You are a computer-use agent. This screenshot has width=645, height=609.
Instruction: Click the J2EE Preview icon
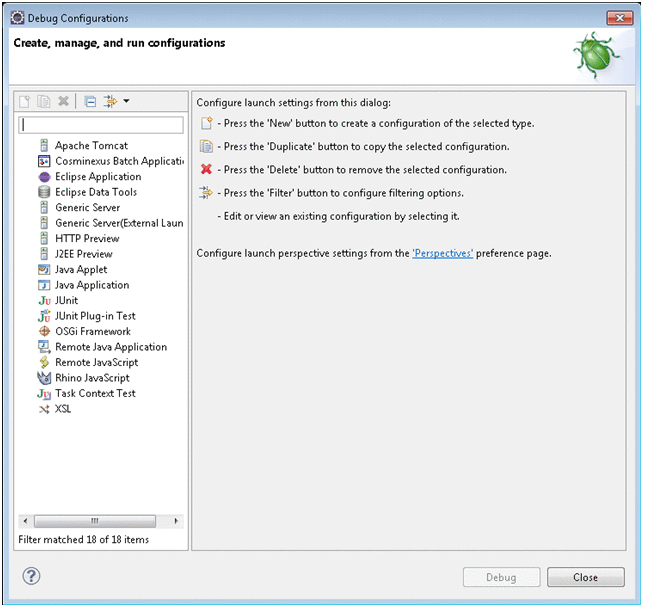pos(44,254)
